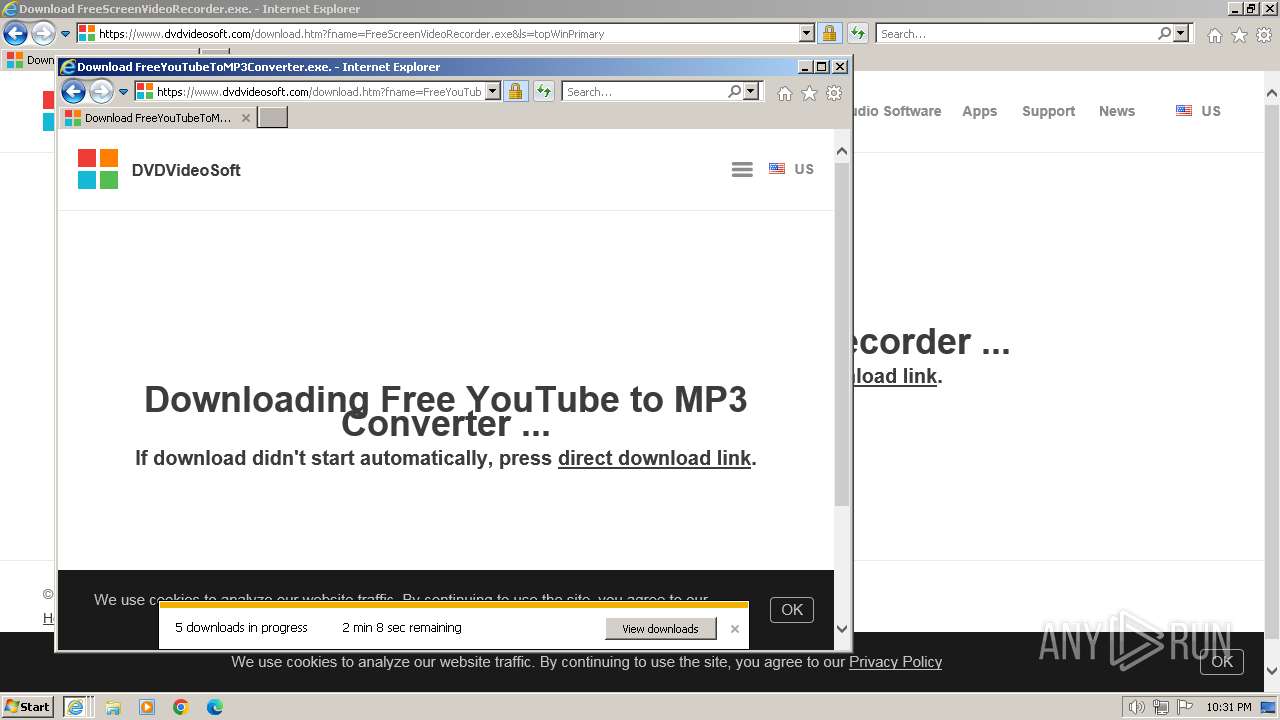The height and width of the screenshot is (720, 1280).
Task: Click front window vertical scrollbar thumb
Action: tap(842, 333)
